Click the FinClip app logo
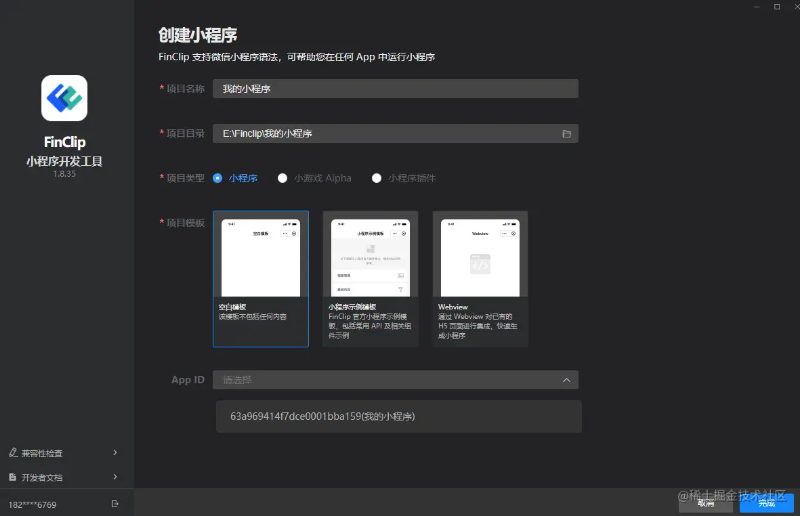The image size is (800, 516). point(64,98)
